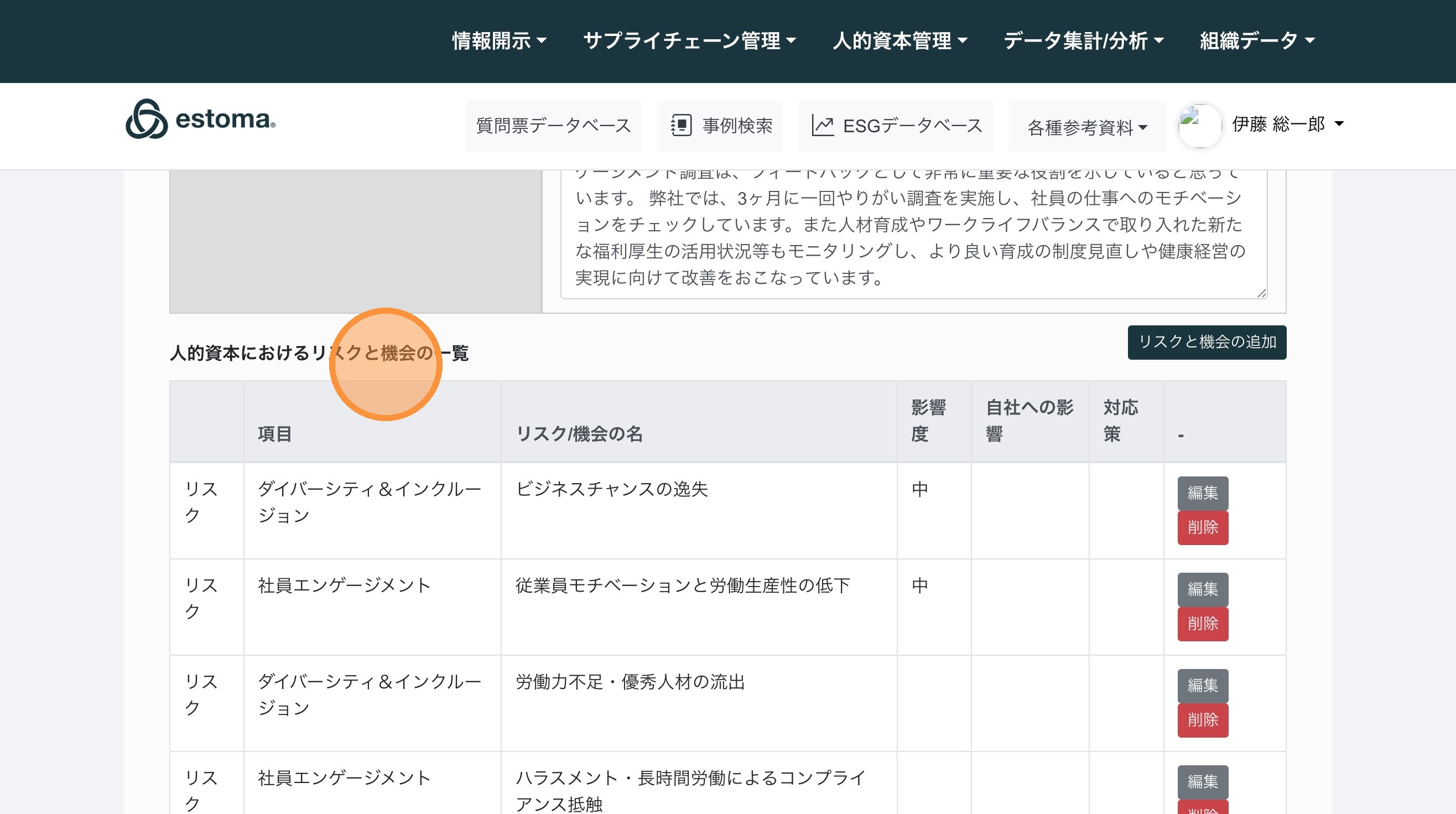Click the textarea resize handle corner
This screenshot has height=814, width=1456.
[1262, 293]
